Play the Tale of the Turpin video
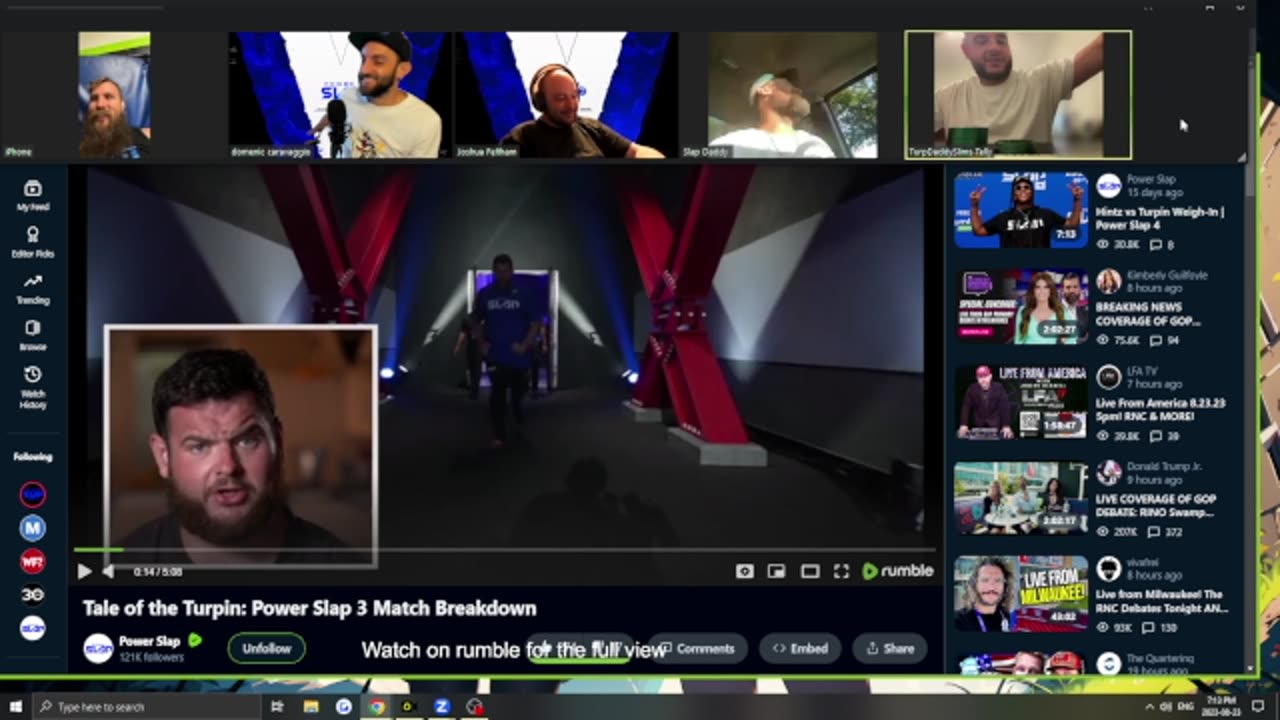Viewport: 1280px width, 720px height. pyautogui.click(x=84, y=571)
